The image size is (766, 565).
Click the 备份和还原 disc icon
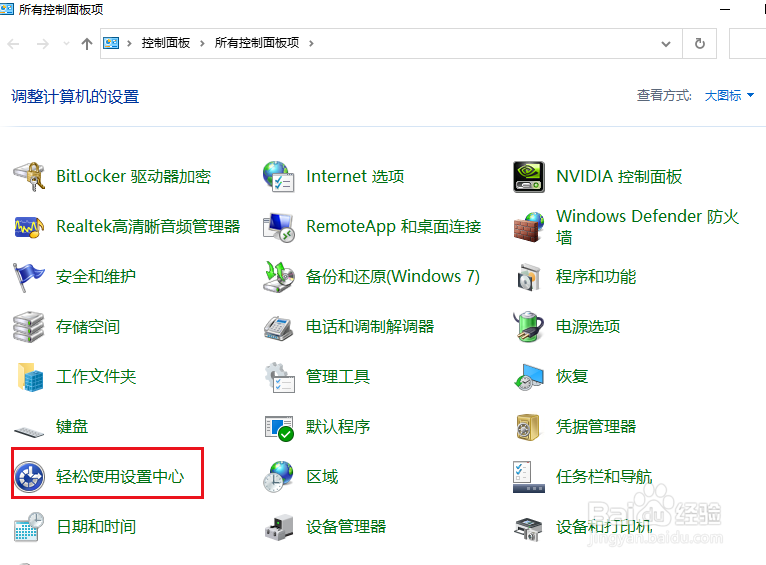(278, 277)
